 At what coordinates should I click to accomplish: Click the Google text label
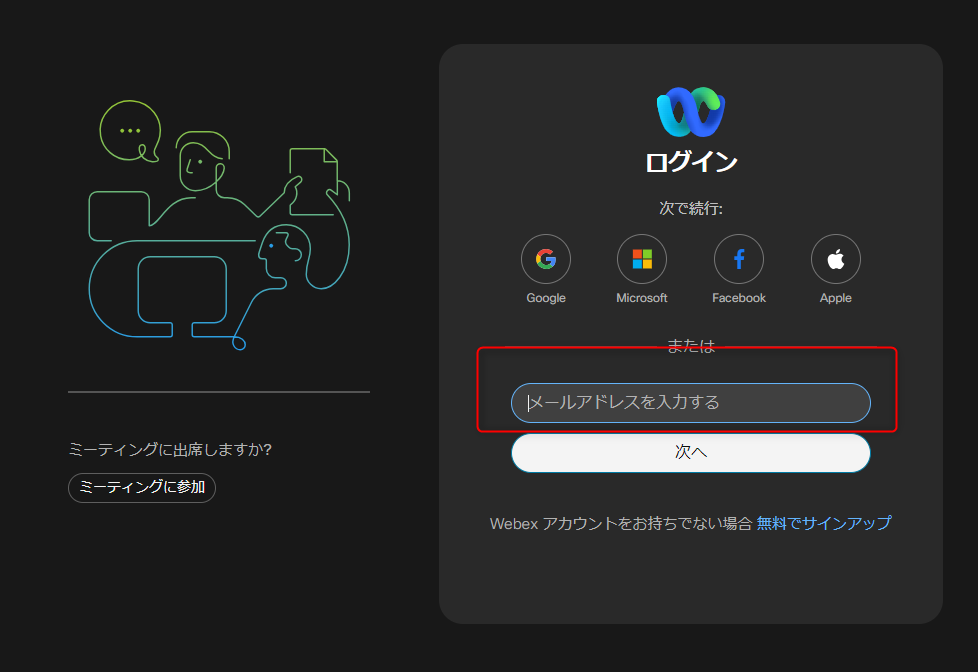click(x=546, y=298)
